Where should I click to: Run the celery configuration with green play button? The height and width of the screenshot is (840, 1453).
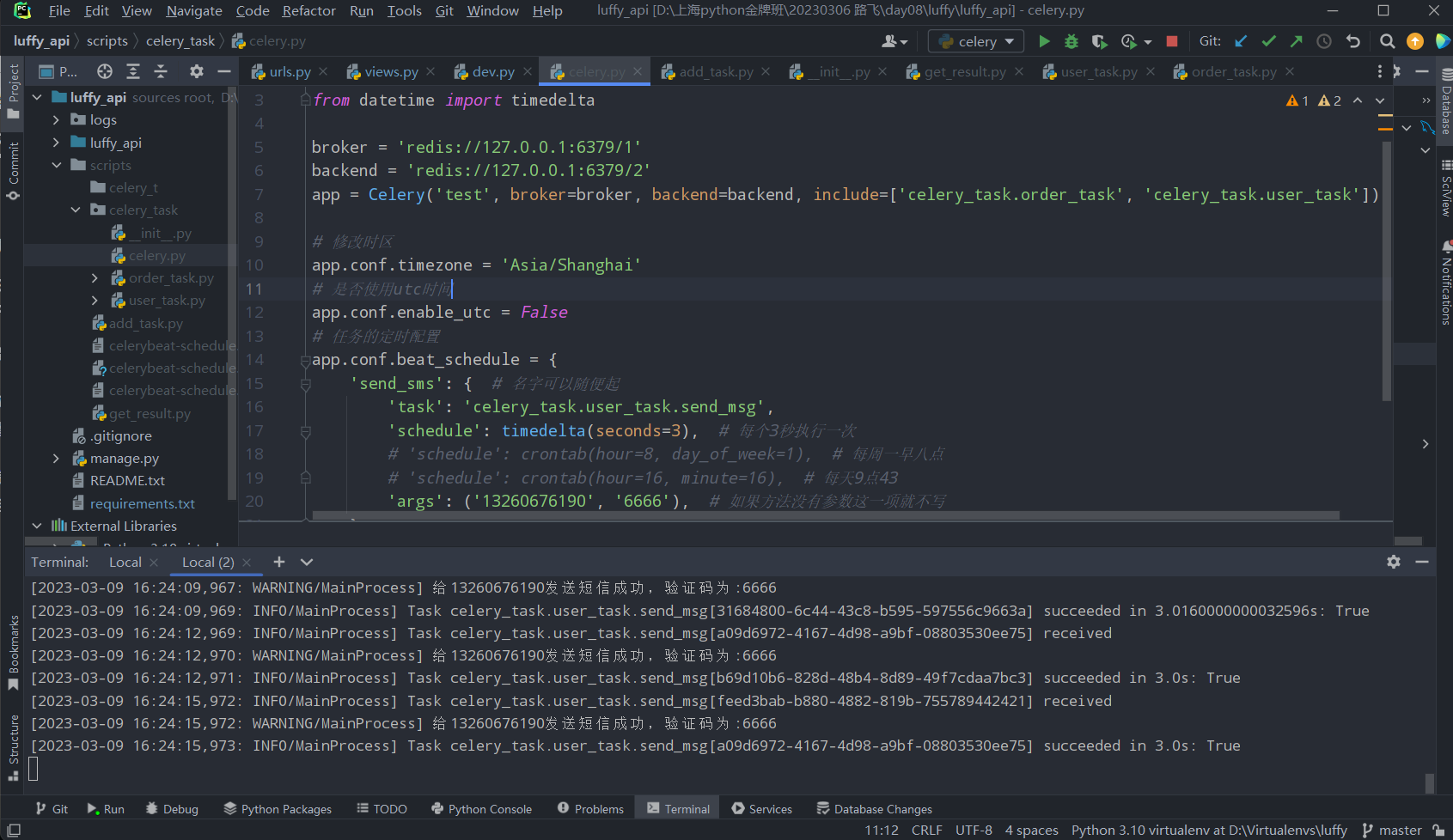1044,41
